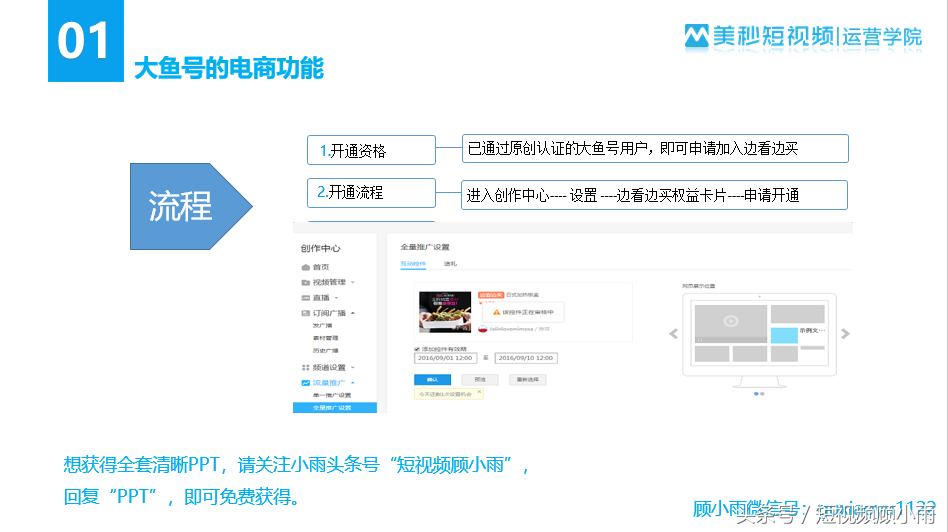Click start date field 2016/09/01 12:00

click(446, 358)
